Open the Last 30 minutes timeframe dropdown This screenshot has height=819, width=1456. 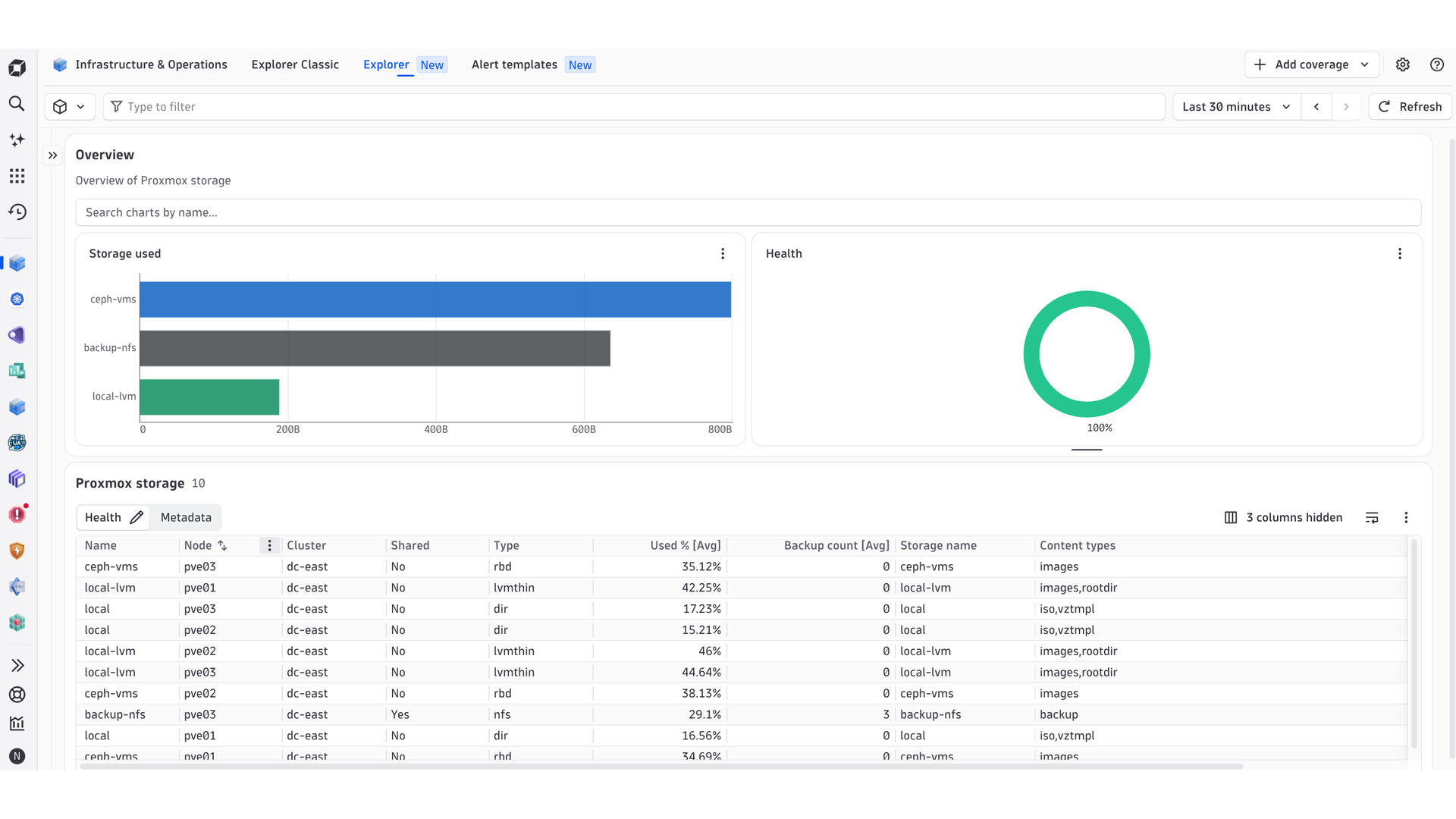coord(1237,107)
